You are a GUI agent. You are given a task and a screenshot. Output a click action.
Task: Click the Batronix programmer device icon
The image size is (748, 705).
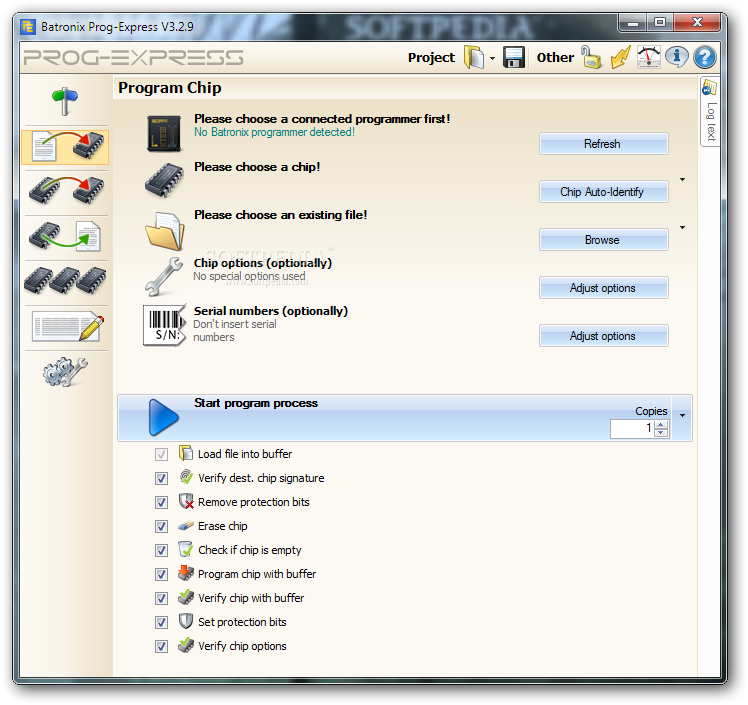coord(164,134)
